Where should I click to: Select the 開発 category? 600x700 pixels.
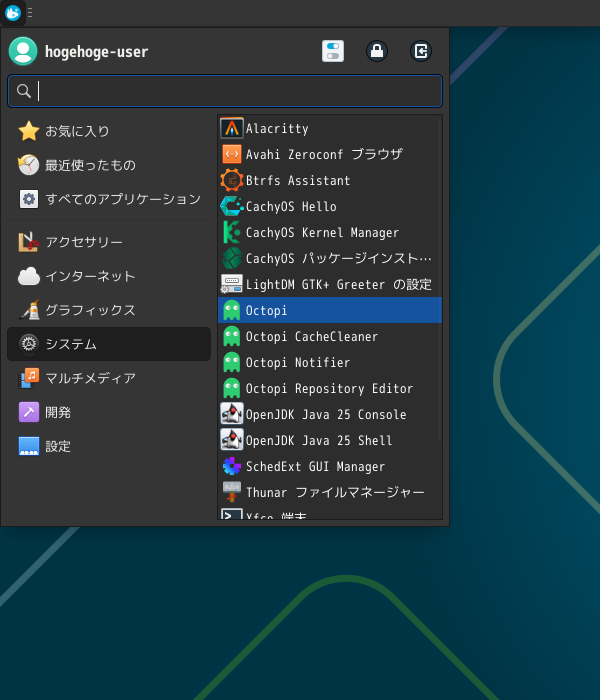click(x=109, y=412)
